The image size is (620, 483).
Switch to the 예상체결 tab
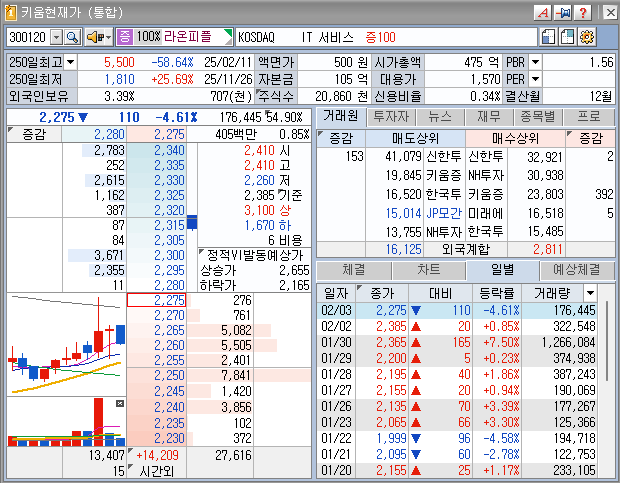tap(577, 270)
